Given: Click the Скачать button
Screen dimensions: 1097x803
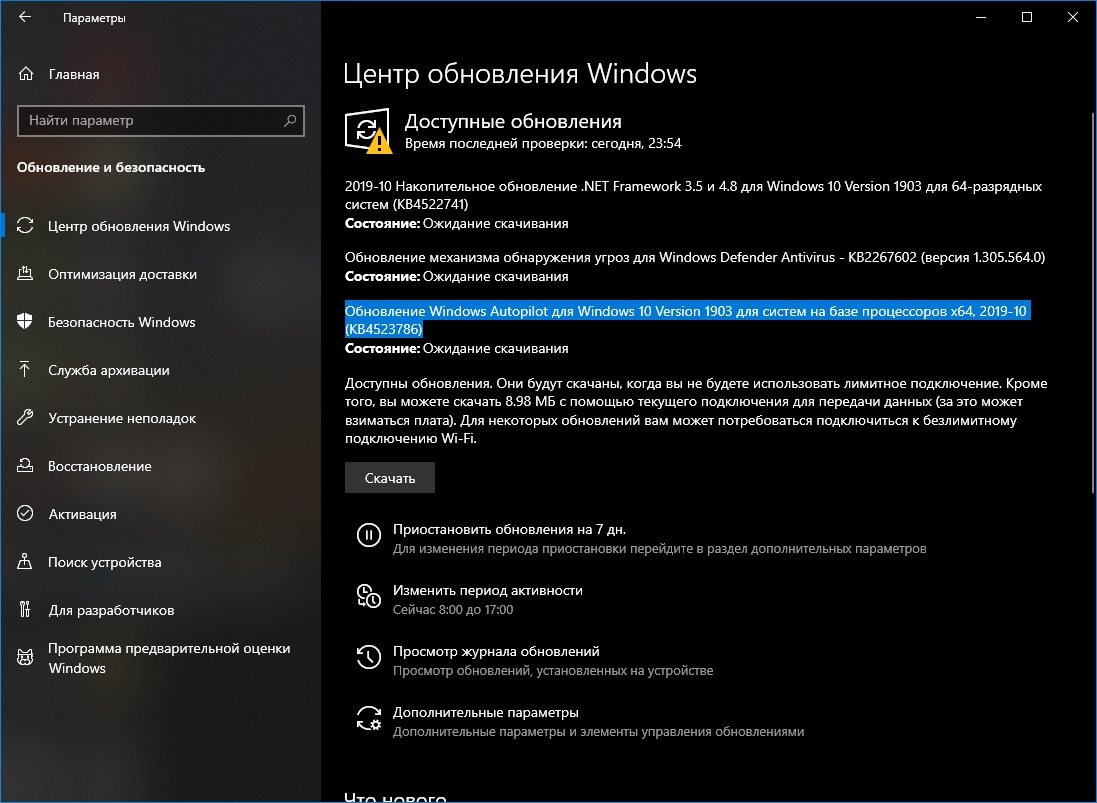Looking at the screenshot, I should pos(390,478).
